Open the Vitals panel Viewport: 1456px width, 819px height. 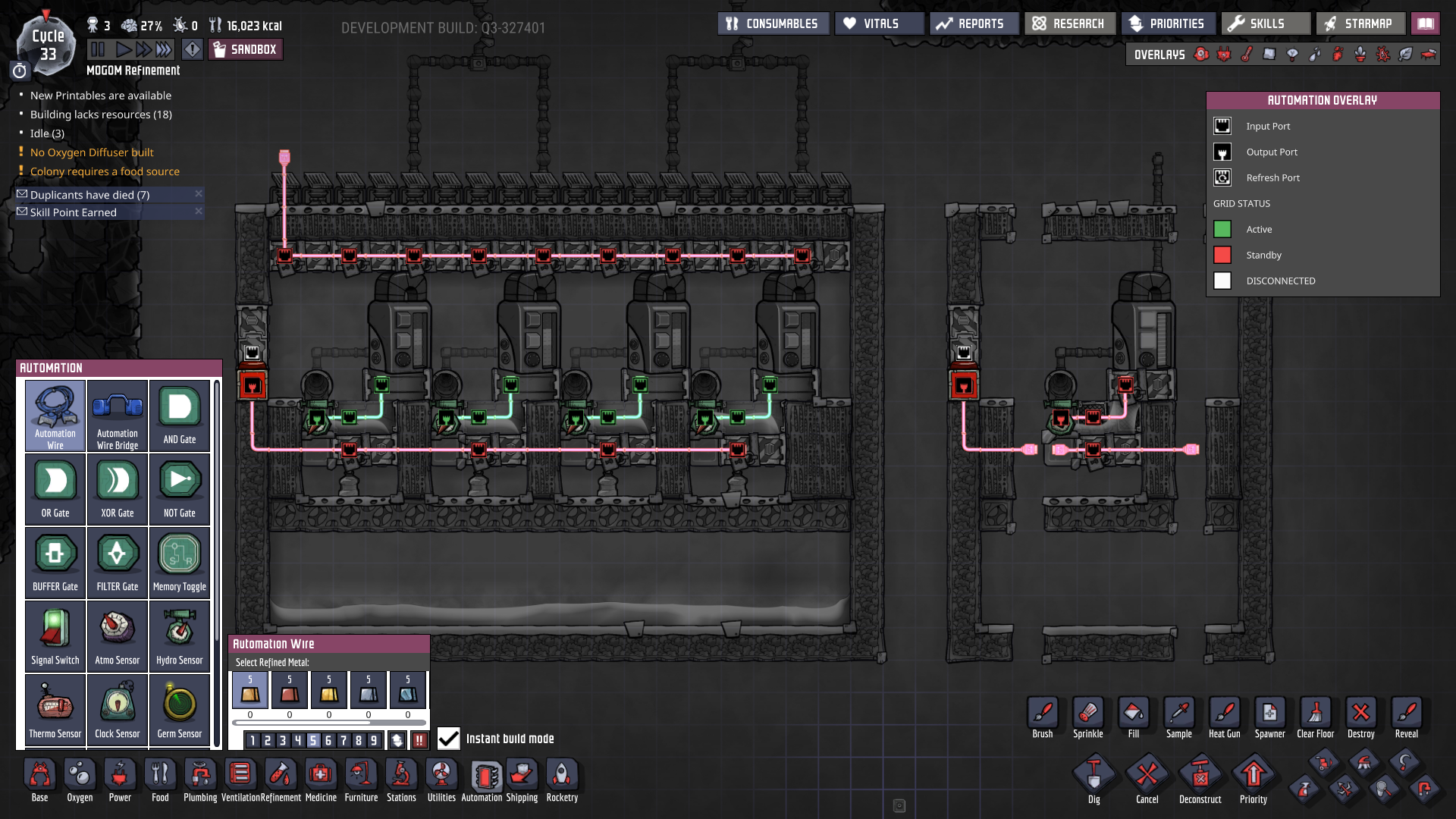click(x=879, y=24)
